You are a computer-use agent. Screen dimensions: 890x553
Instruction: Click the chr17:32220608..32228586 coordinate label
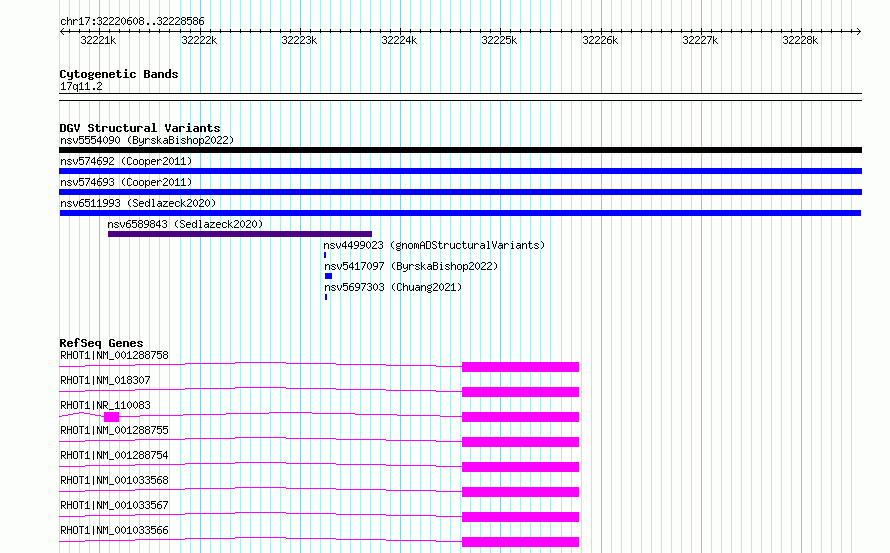(132, 21)
